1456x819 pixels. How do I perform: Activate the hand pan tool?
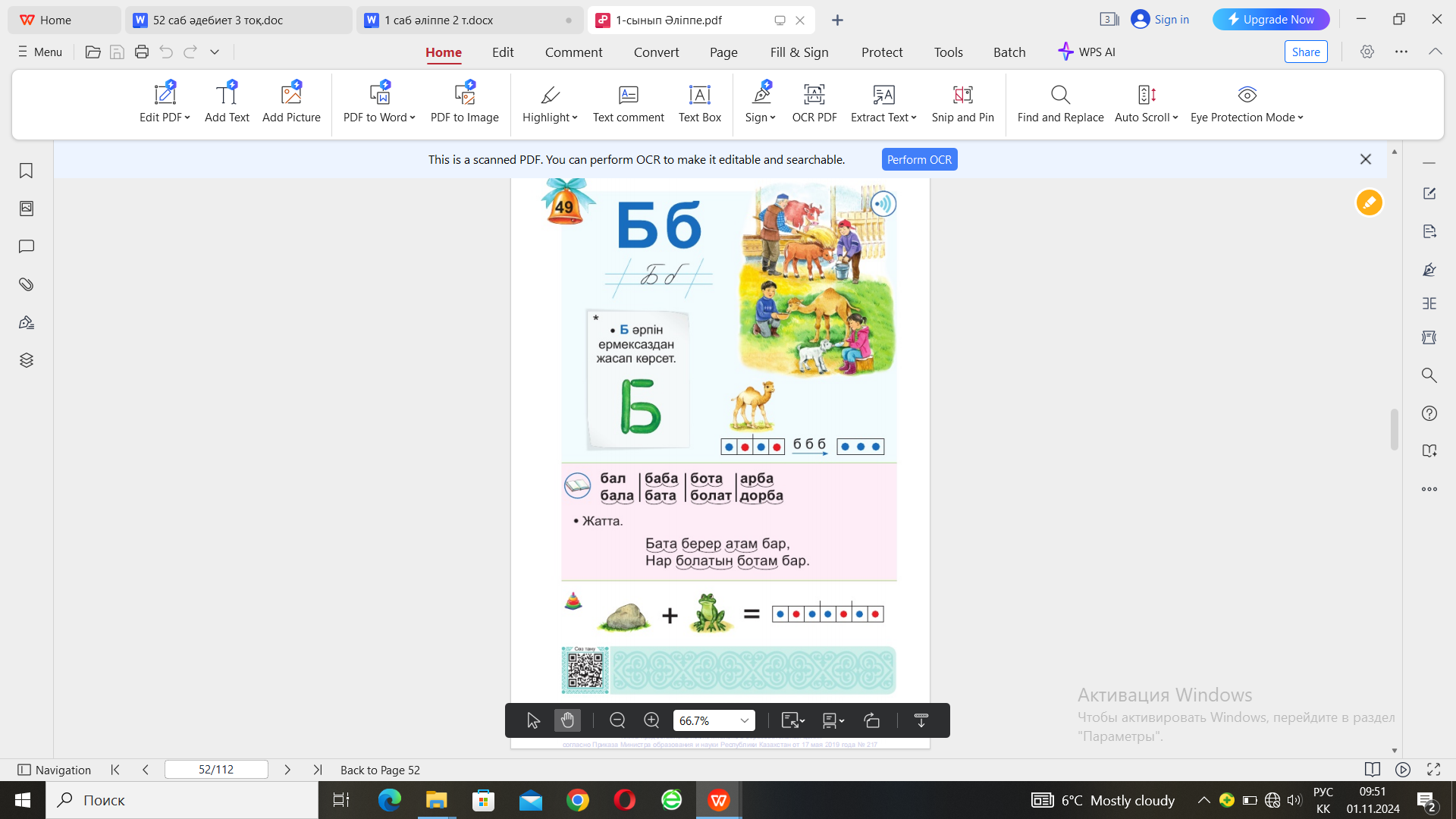coord(567,720)
